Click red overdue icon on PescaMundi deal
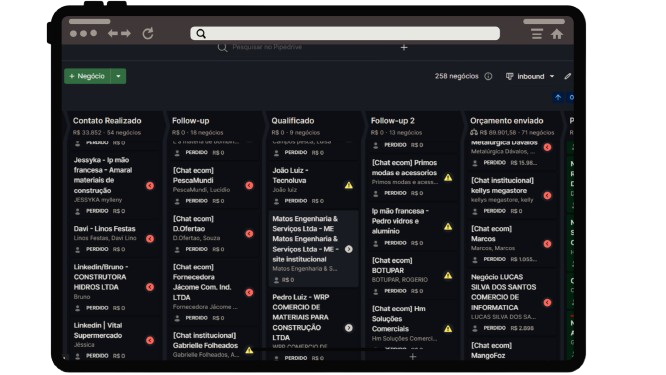This screenshot has height=375, width=666. coord(249,186)
